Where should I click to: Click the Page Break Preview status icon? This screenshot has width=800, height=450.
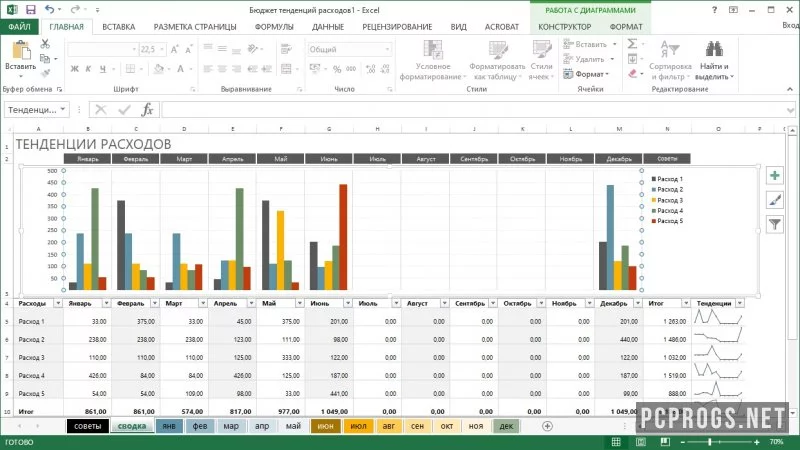[x=665, y=442]
